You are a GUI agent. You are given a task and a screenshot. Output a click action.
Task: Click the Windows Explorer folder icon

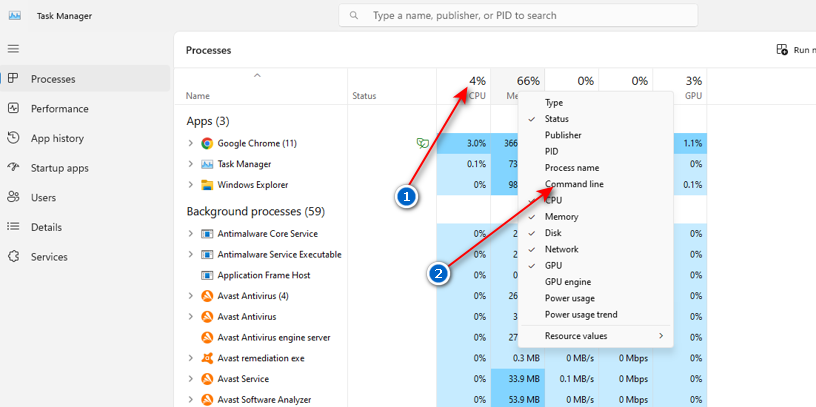pos(207,185)
